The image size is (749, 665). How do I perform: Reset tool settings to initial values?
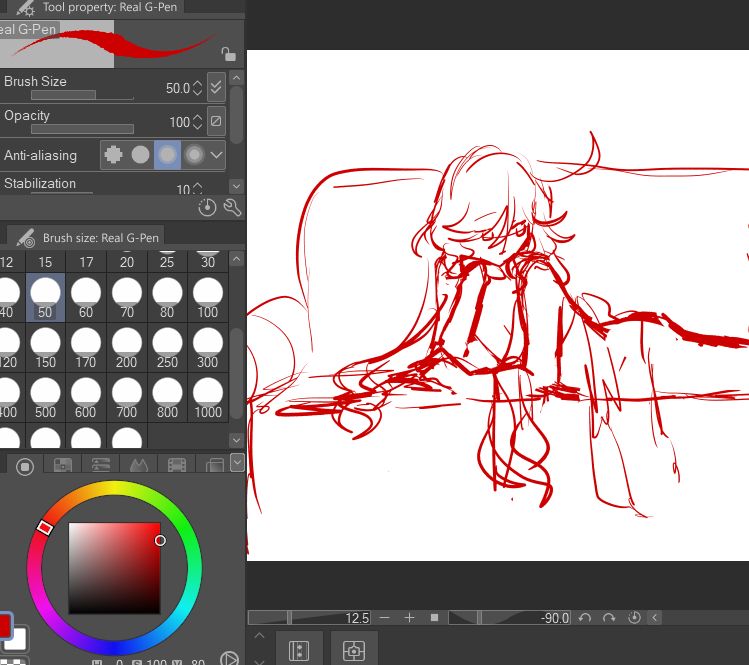point(207,207)
